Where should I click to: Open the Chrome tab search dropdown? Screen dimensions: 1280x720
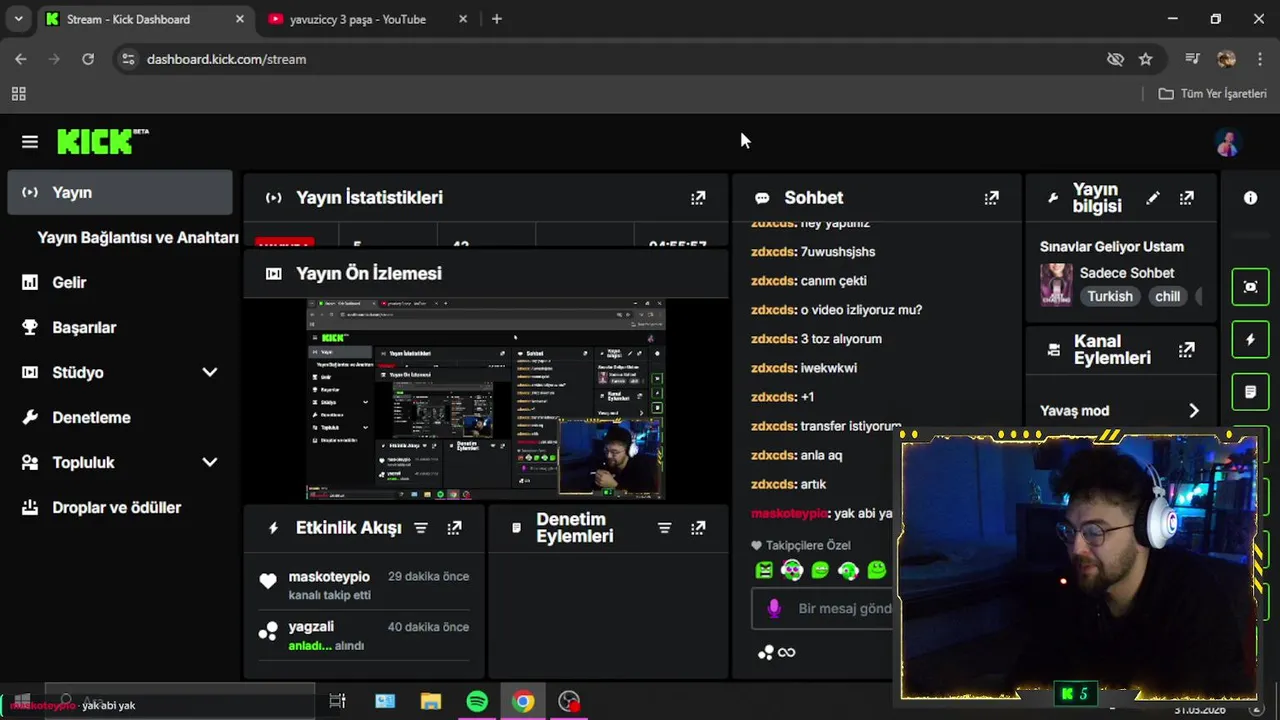pos(18,19)
